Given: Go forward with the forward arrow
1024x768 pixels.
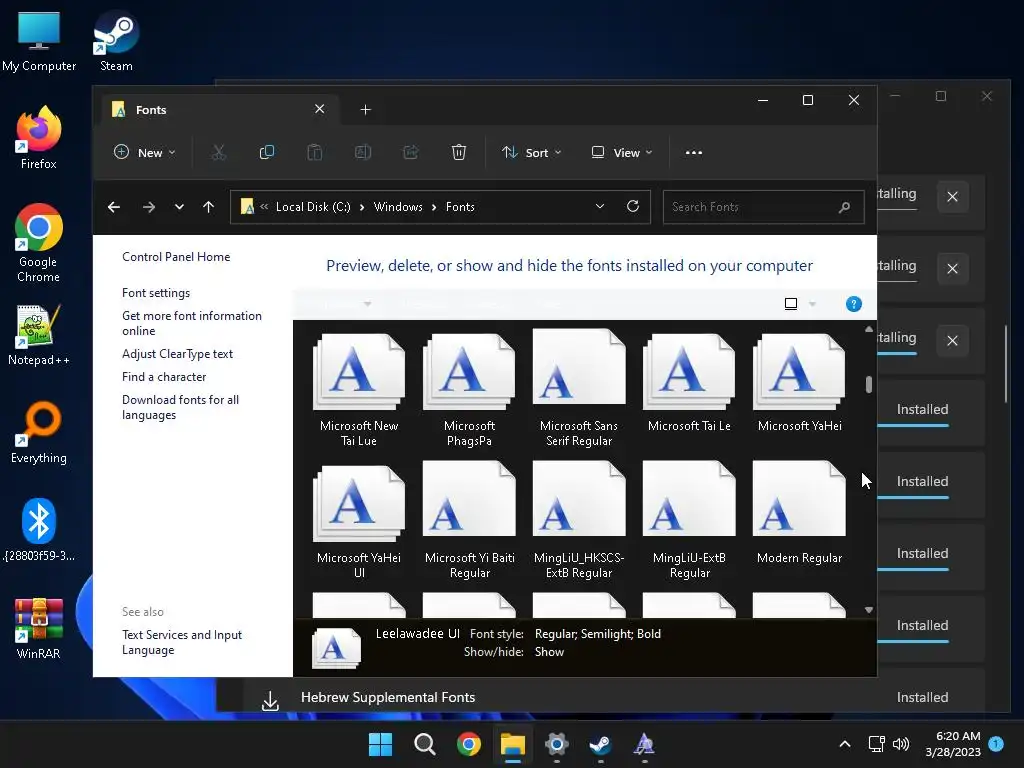Looking at the screenshot, I should (x=149, y=207).
